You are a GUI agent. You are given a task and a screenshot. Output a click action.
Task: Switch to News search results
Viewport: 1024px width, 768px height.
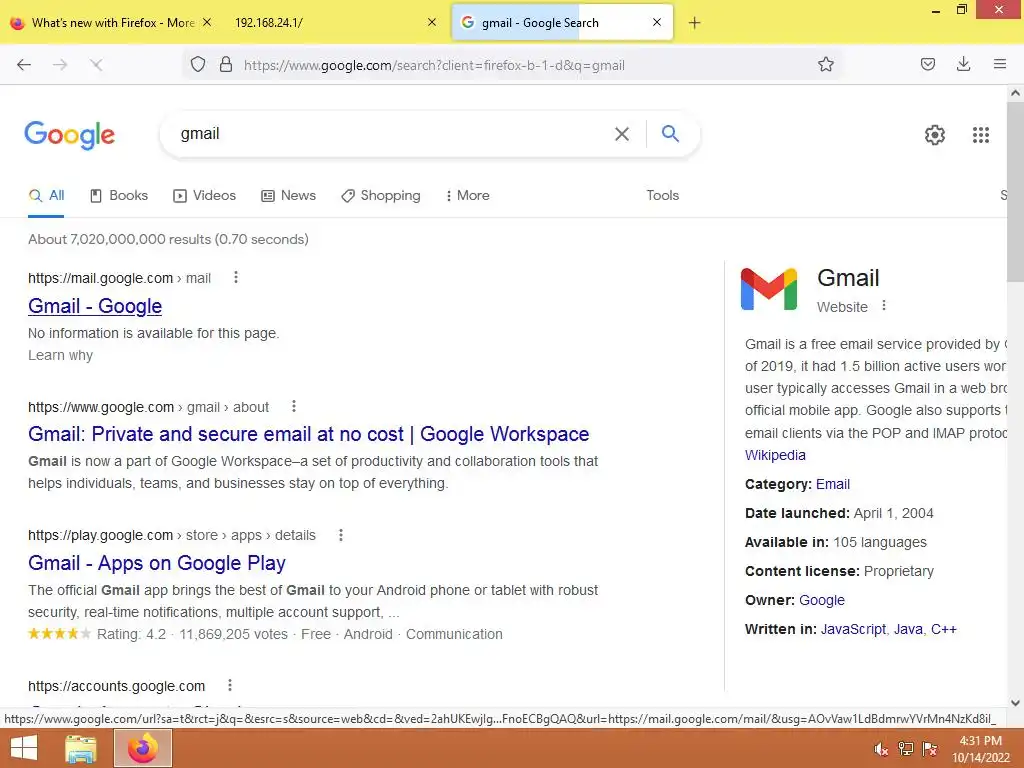coord(288,195)
